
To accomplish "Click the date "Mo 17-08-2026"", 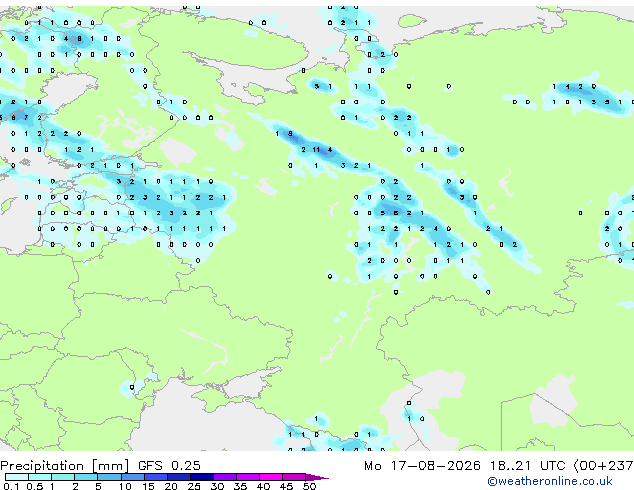I will click(423, 466).
